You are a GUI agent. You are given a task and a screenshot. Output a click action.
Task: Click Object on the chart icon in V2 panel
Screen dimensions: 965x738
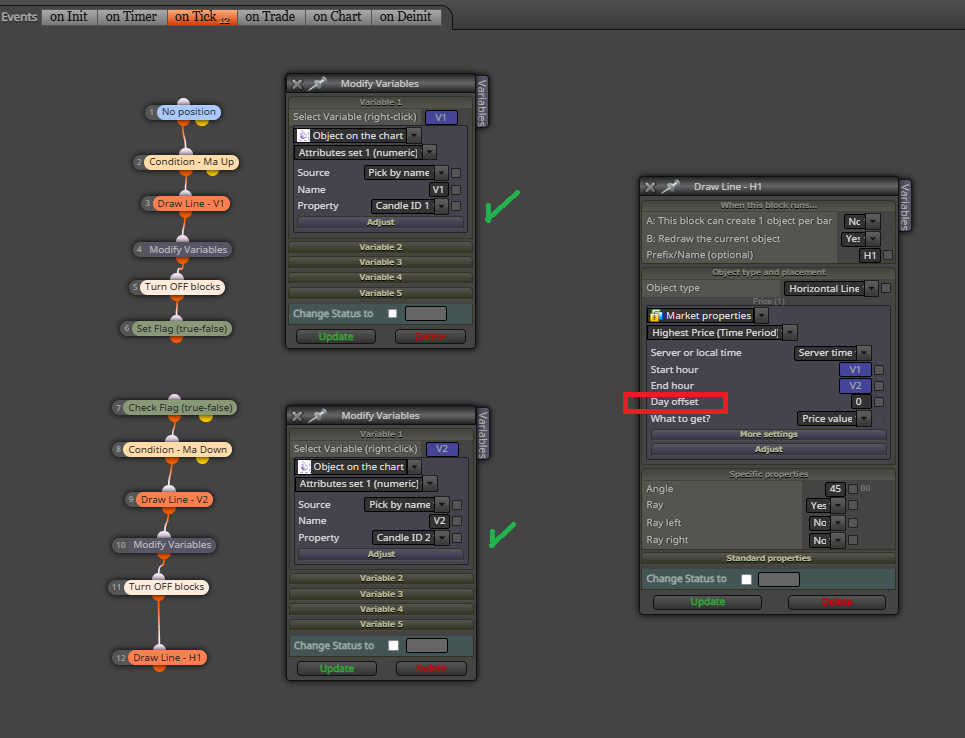tap(304, 467)
